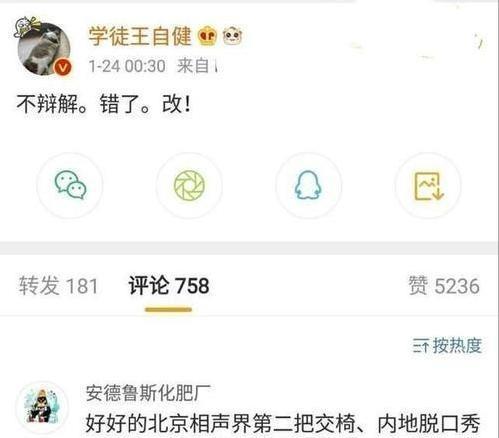Screen dimensions: 499x438
Task: Like the post via 赞 5236
Action: point(444,286)
